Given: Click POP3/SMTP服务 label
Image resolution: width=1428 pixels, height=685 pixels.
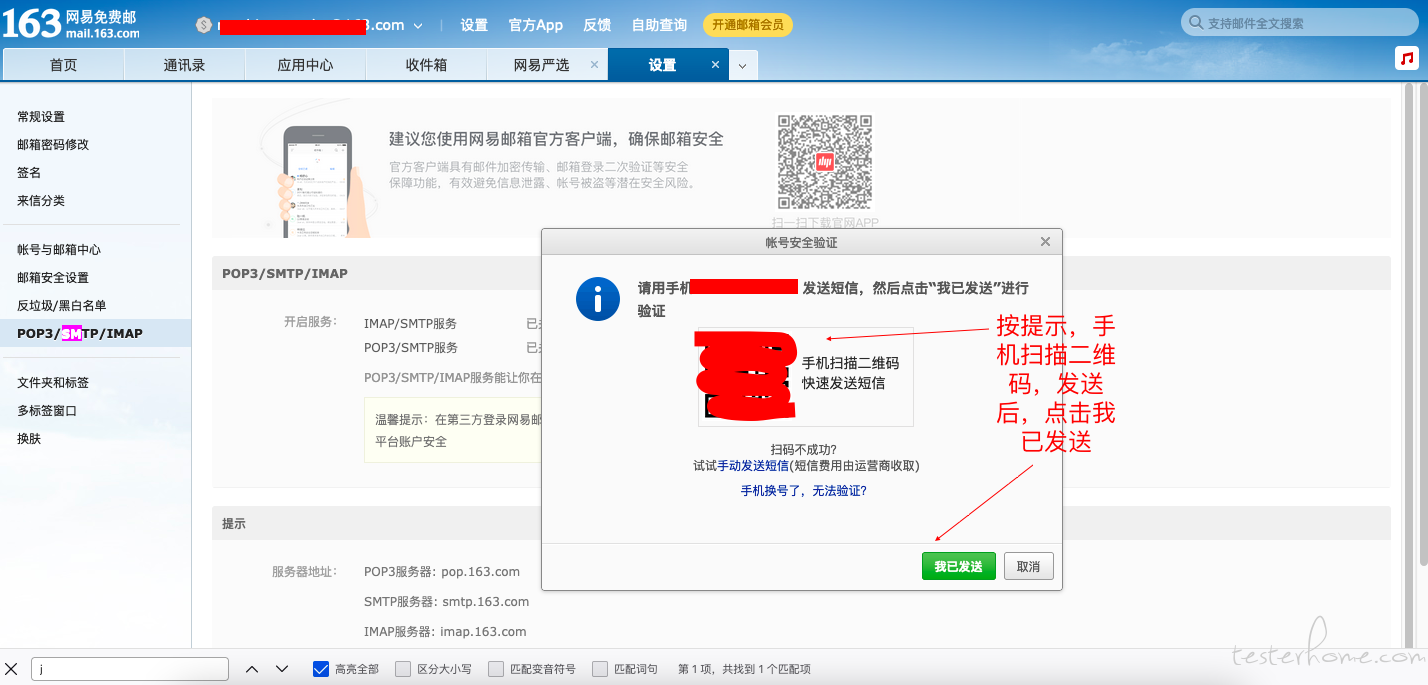Looking at the screenshot, I should tap(411, 348).
